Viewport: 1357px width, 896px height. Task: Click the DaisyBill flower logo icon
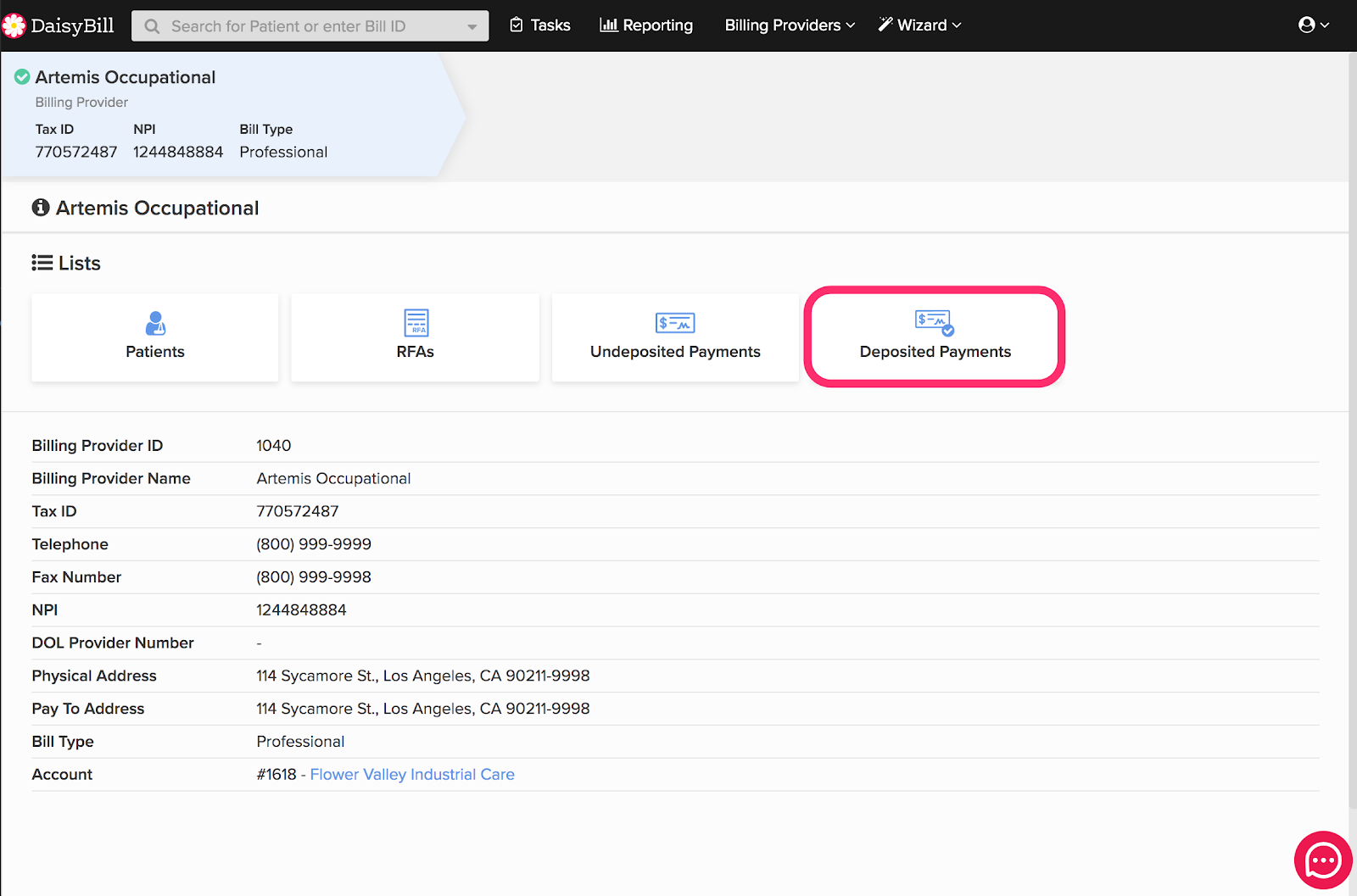pyautogui.click(x=14, y=26)
